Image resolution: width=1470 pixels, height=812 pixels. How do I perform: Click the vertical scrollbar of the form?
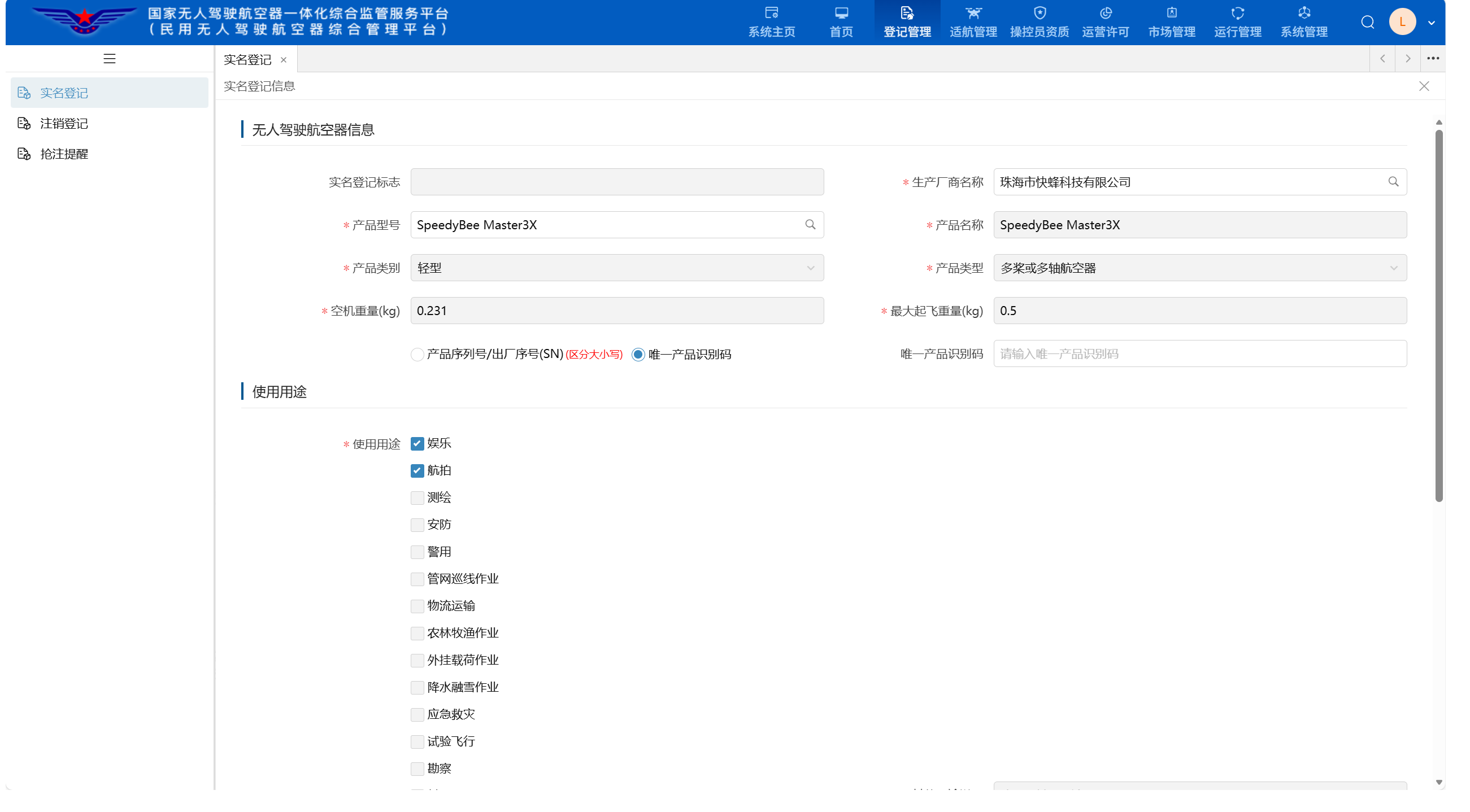tap(1438, 316)
